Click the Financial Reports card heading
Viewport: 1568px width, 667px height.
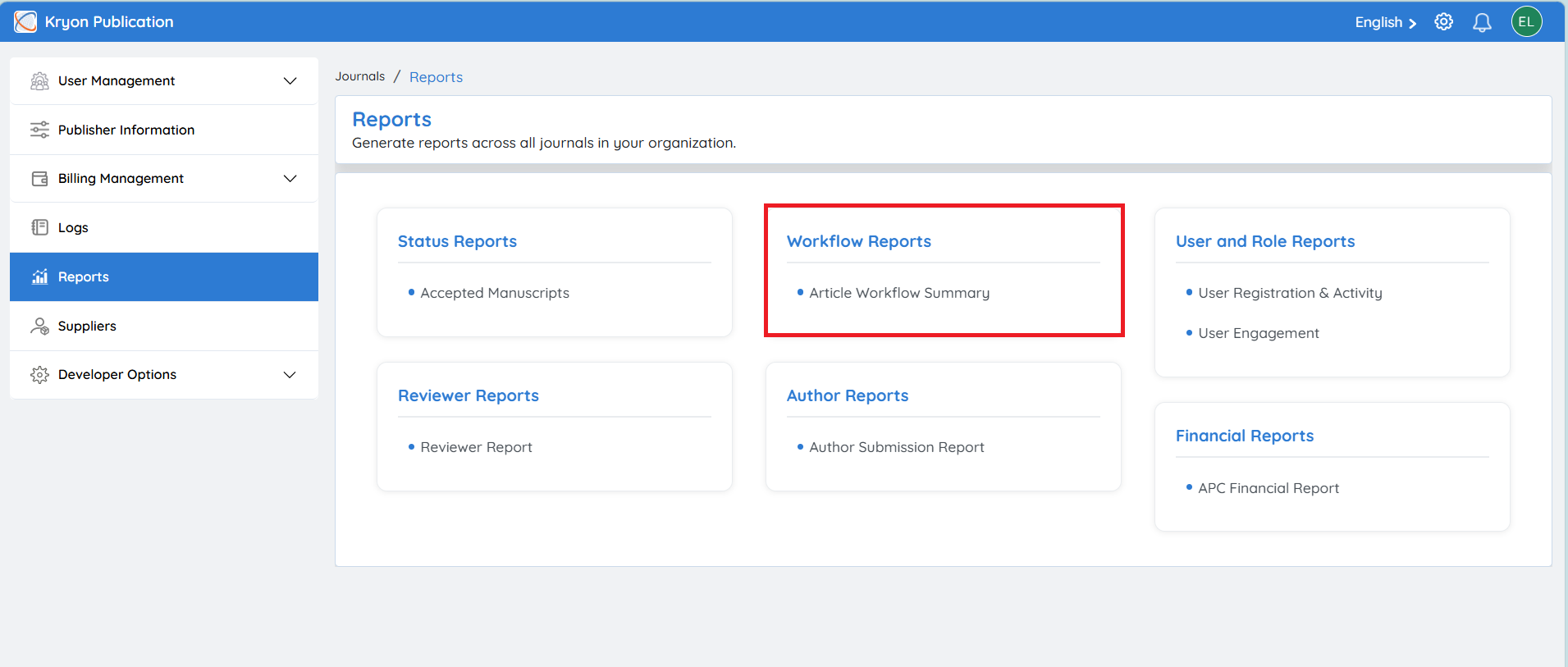pyautogui.click(x=1245, y=436)
